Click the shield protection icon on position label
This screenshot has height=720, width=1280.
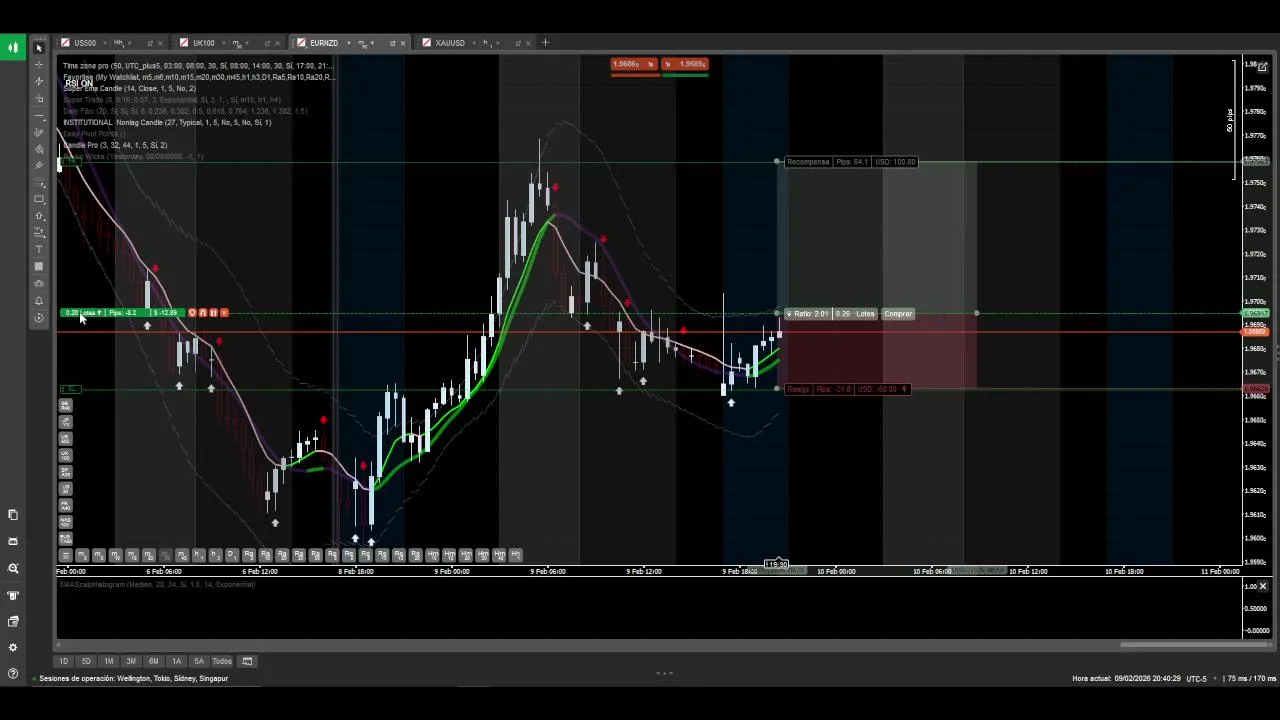point(192,313)
